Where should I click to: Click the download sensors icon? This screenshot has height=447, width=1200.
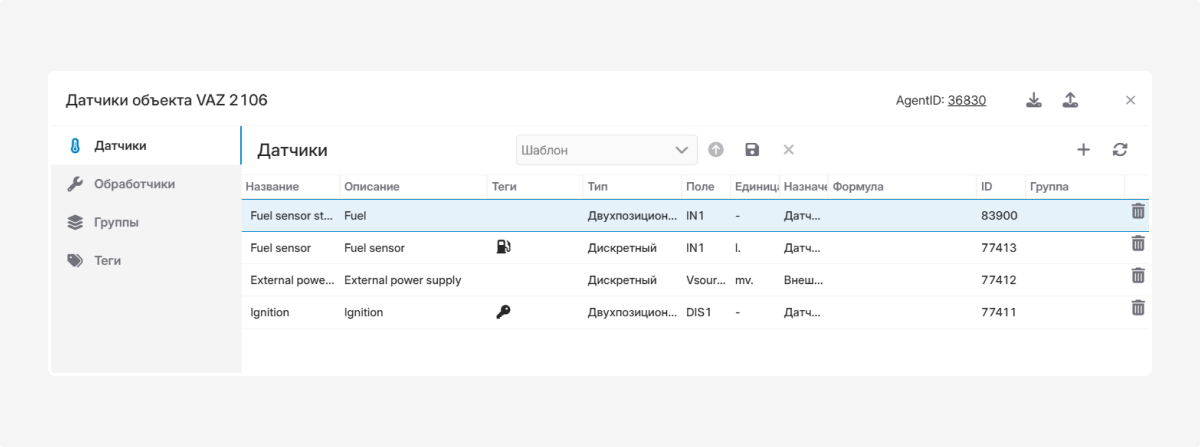1034,100
